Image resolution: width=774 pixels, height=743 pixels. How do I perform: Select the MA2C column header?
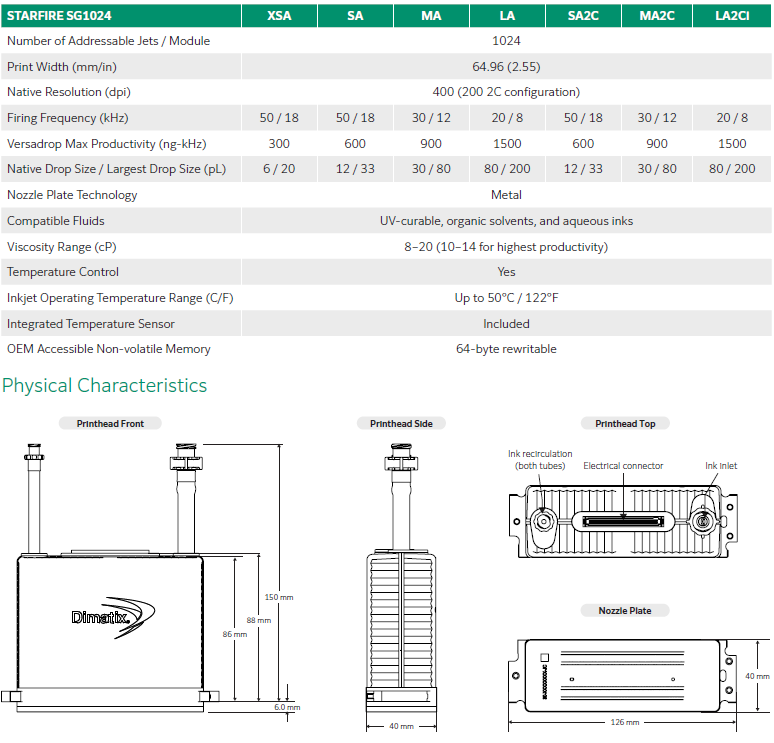tap(657, 16)
